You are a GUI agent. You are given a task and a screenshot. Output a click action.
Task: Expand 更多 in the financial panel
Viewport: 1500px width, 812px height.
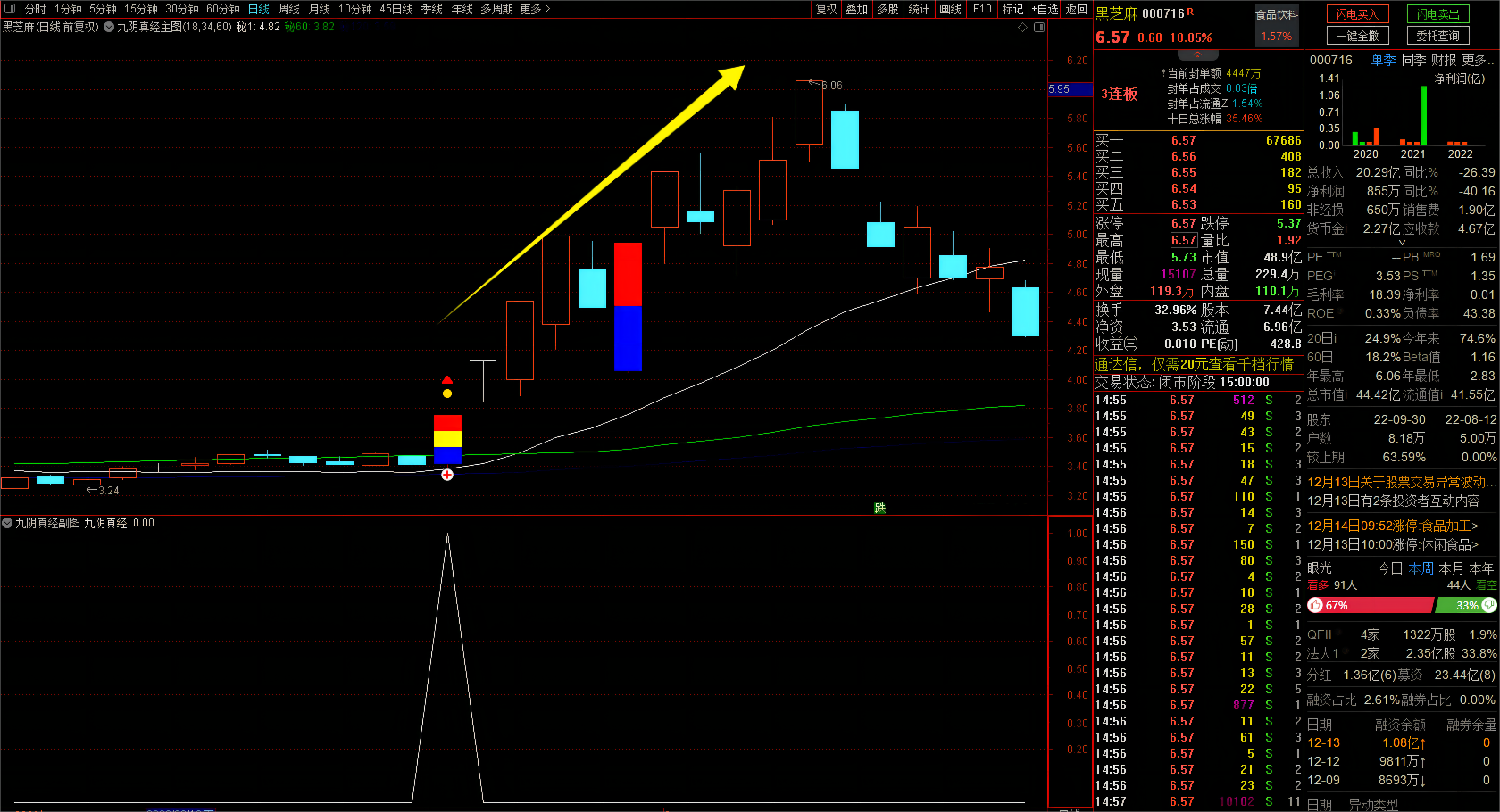click(x=1477, y=60)
